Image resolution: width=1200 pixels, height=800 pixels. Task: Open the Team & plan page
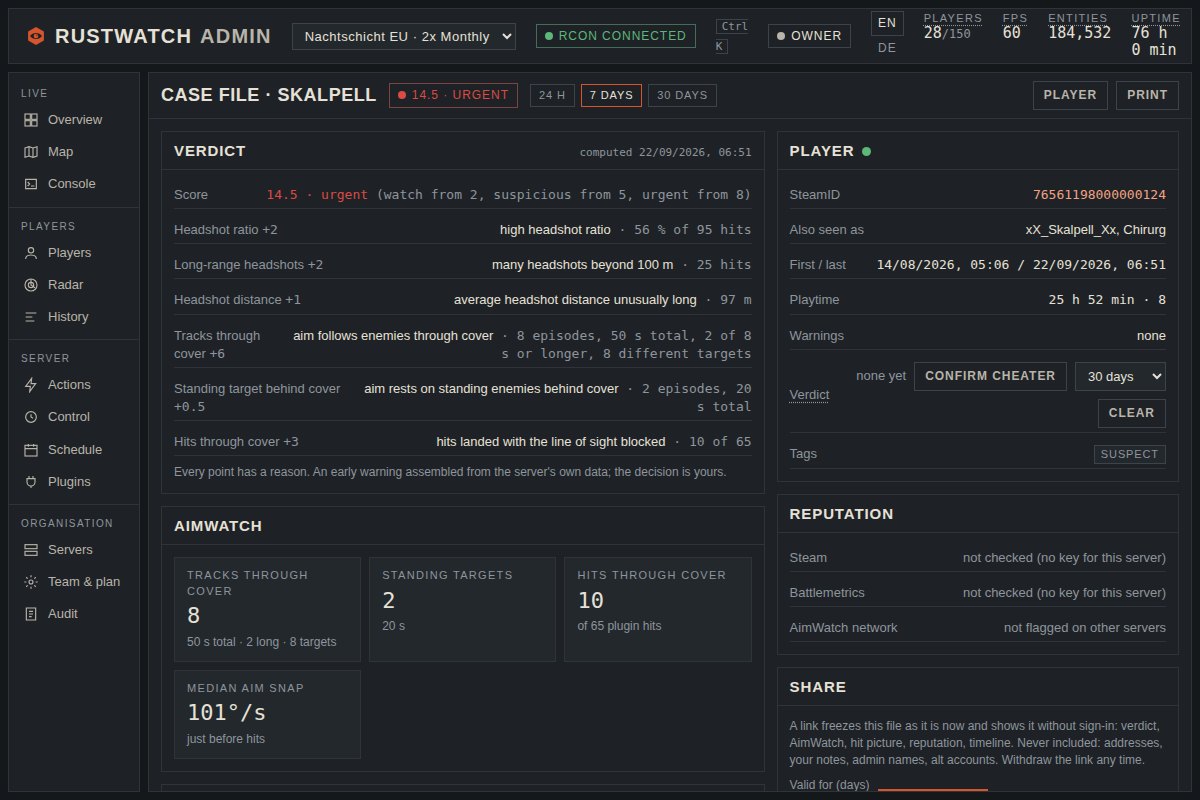pyautogui.click(x=74, y=582)
